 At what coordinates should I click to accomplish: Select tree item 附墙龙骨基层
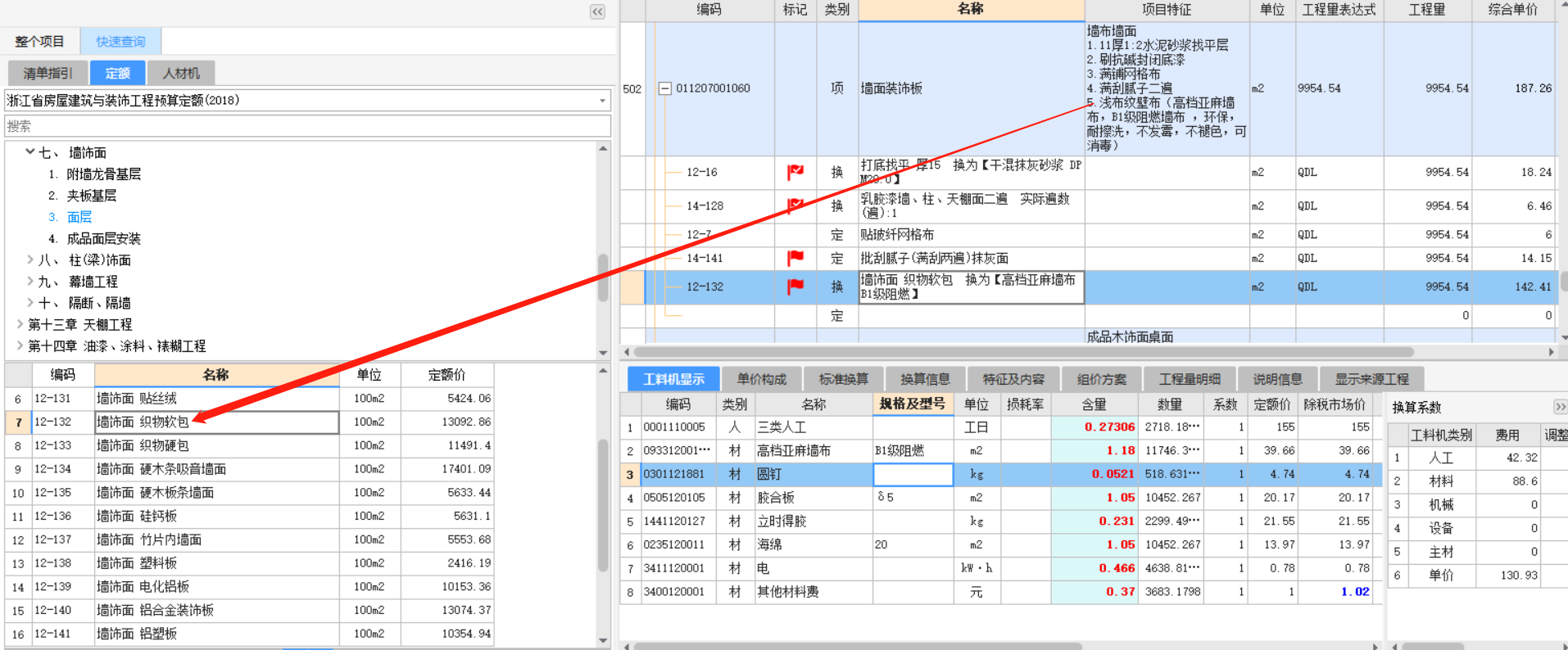pos(103,174)
